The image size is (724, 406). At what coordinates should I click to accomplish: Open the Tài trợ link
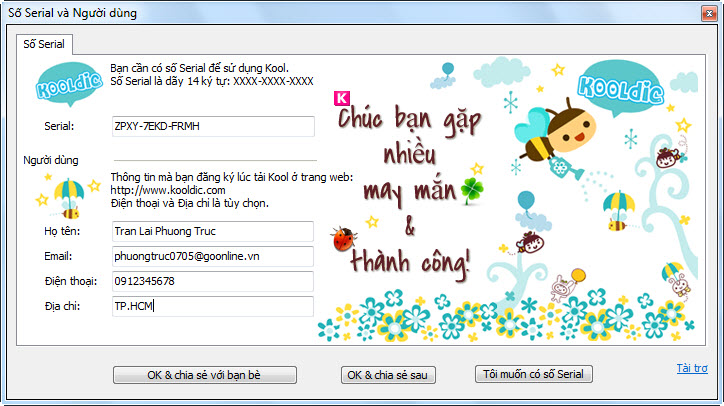(691, 369)
